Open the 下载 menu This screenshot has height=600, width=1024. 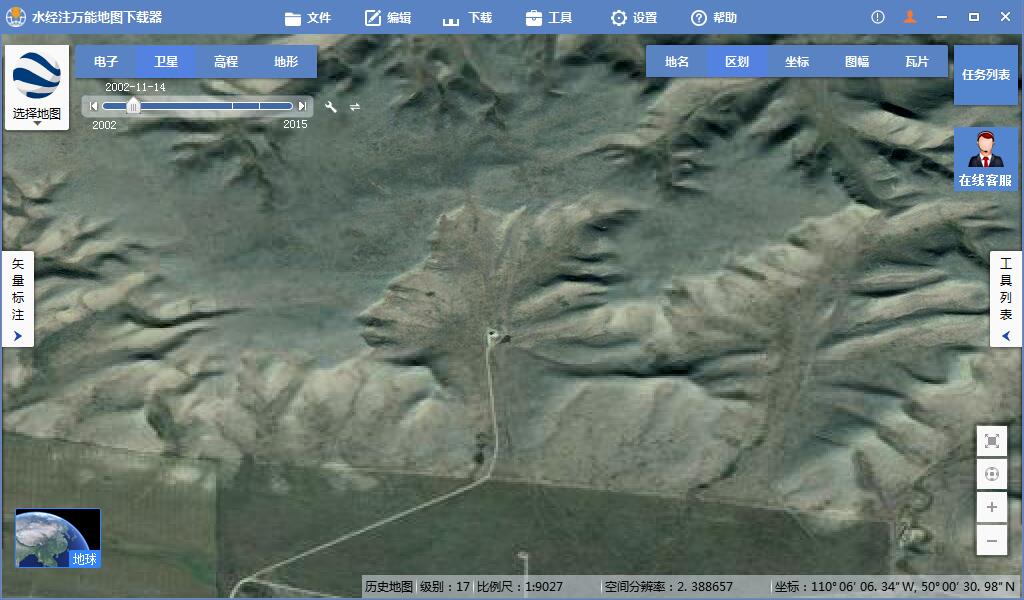pyautogui.click(x=467, y=18)
